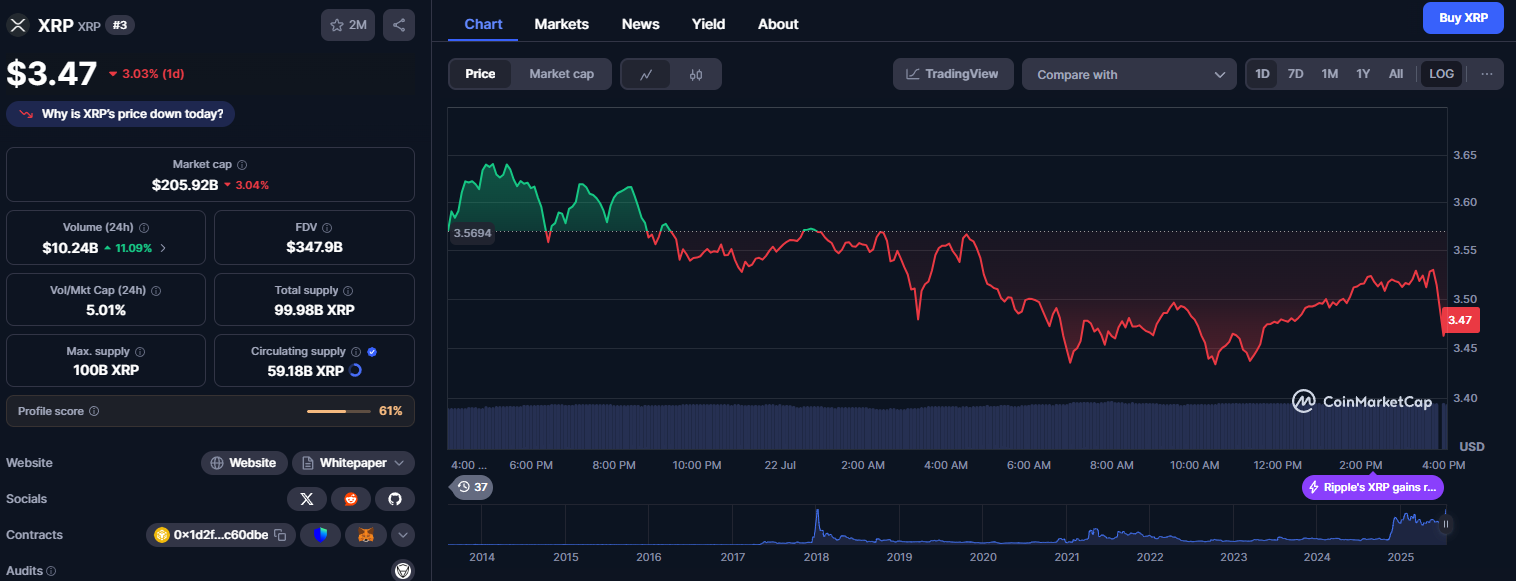Viewport: 1516px width, 581px height.
Task: Open the Markets tab
Action: tap(562, 24)
